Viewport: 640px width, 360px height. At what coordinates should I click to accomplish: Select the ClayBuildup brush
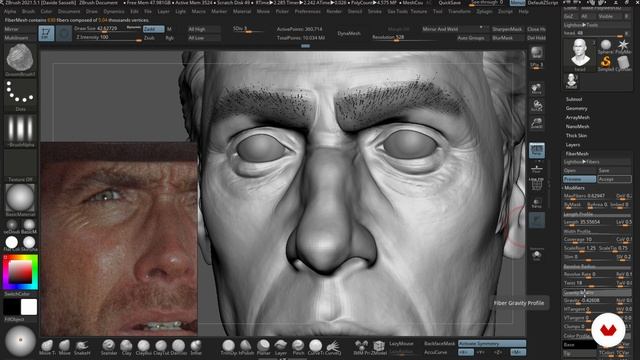(143, 347)
